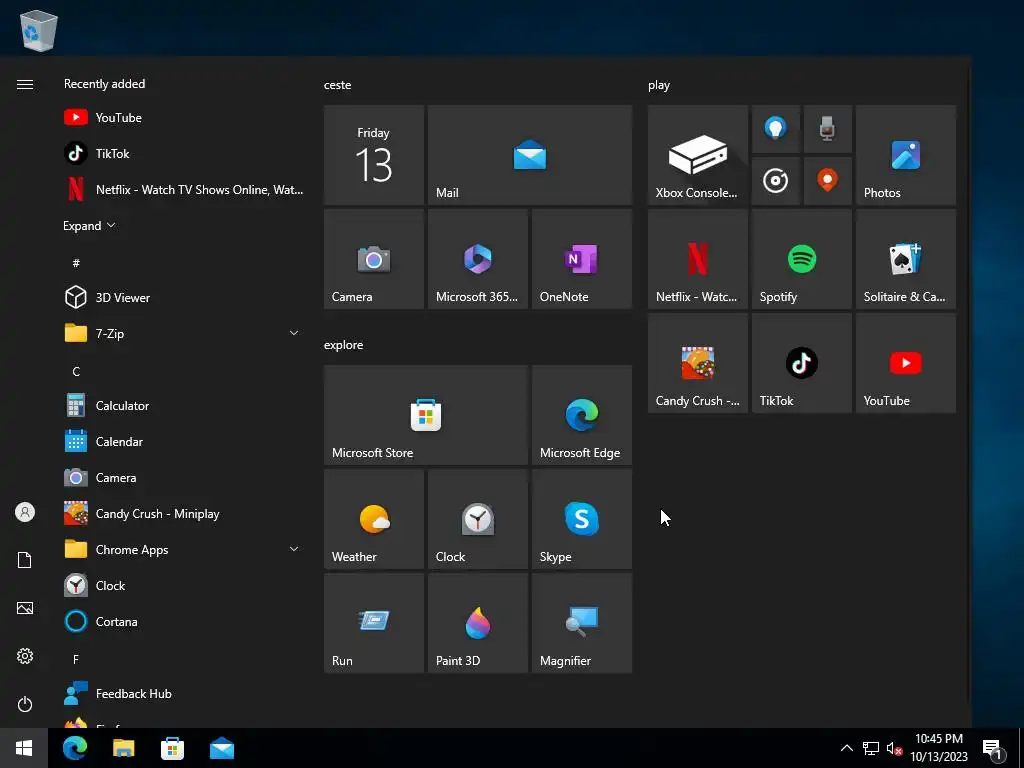The height and width of the screenshot is (768, 1024).
Task: Launch the Candy Crush tile
Action: [x=697, y=362]
